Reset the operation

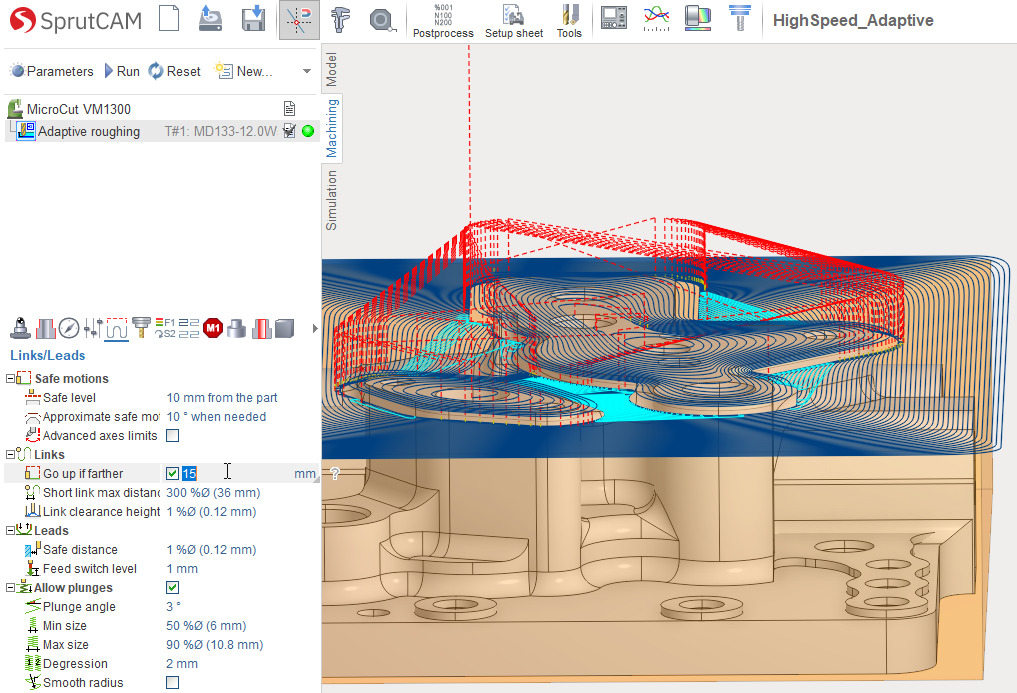tap(174, 71)
